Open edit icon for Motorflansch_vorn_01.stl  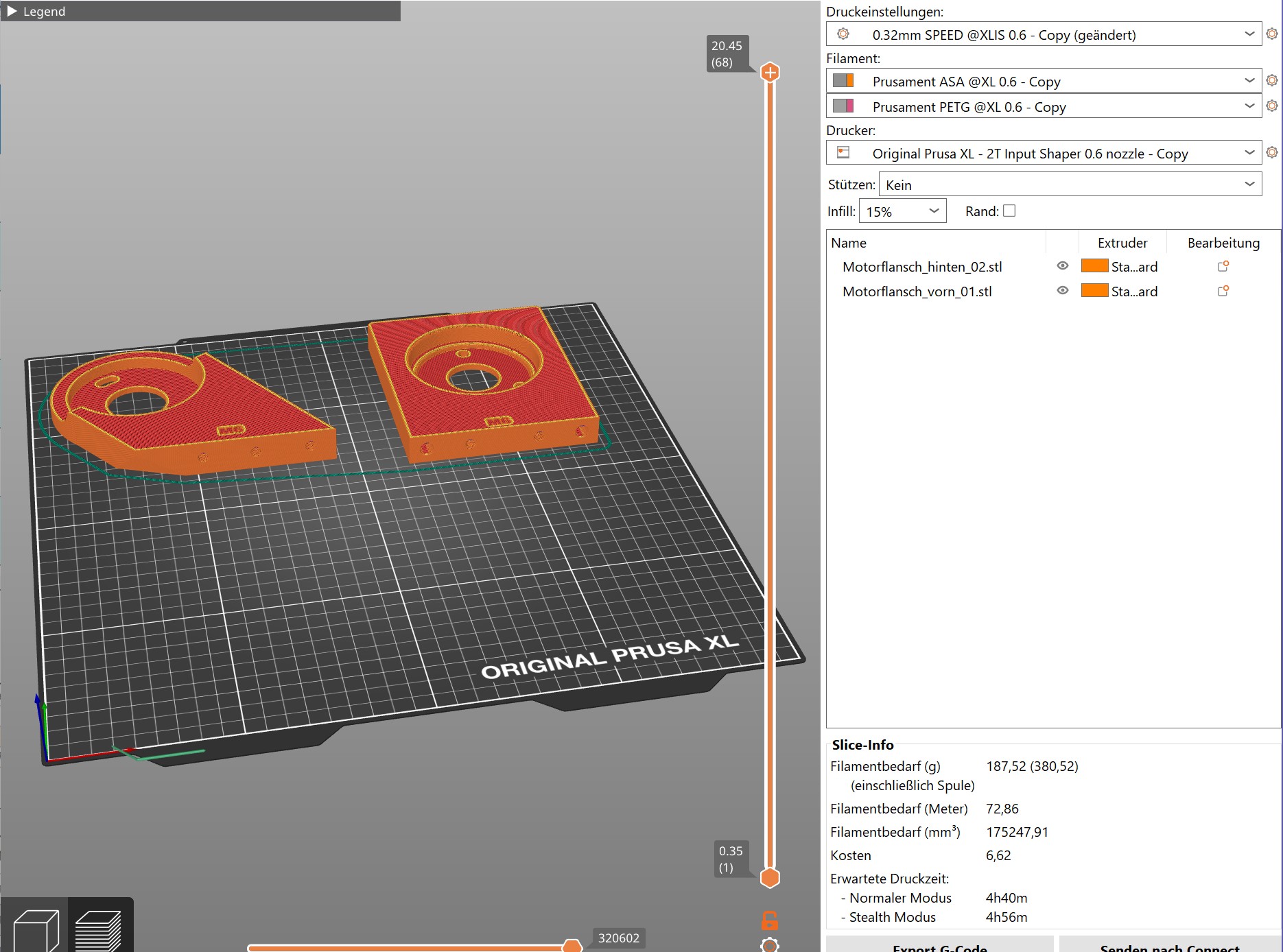(x=1223, y=291)
